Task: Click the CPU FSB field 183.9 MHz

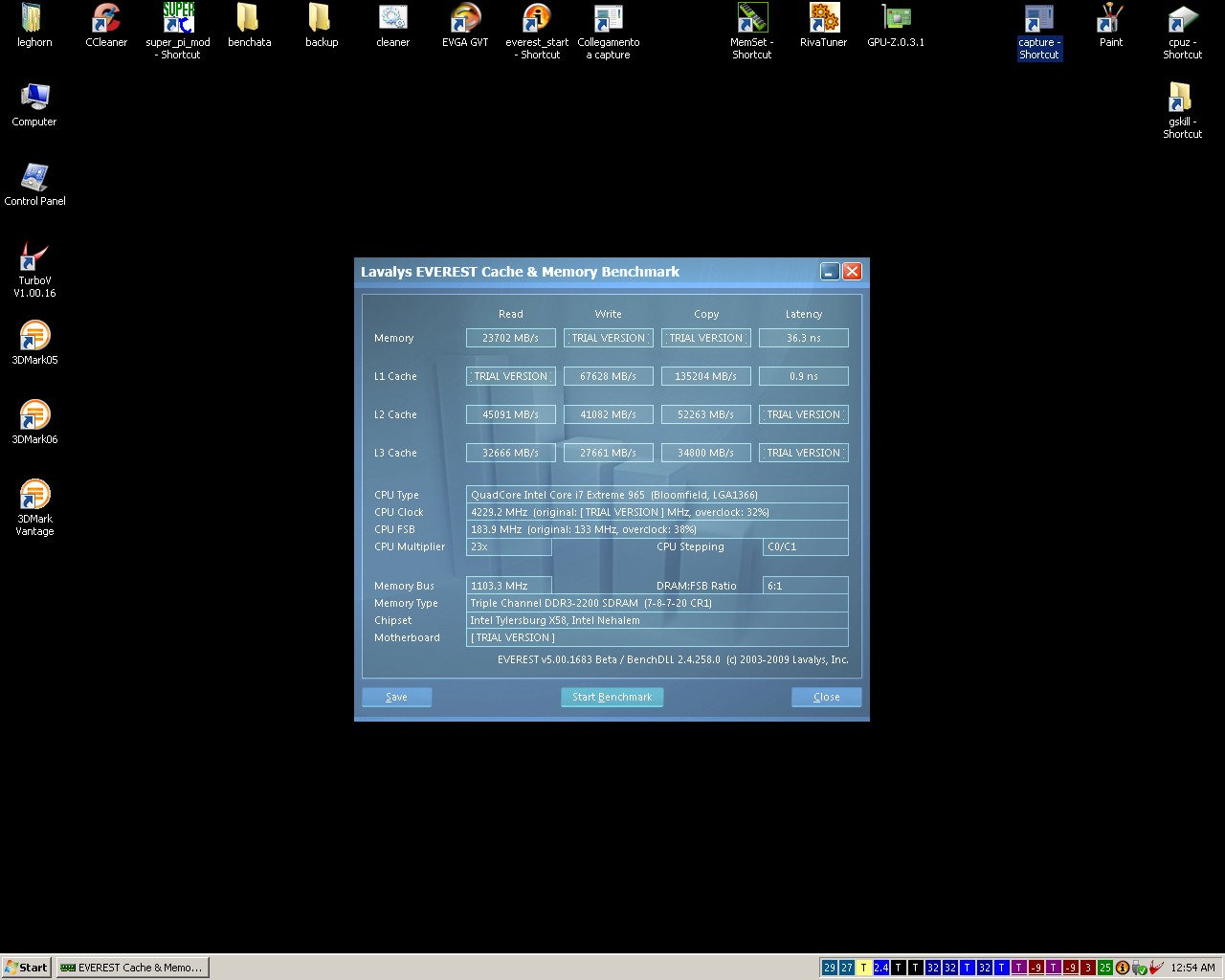Action: click(x=657, y=529)
